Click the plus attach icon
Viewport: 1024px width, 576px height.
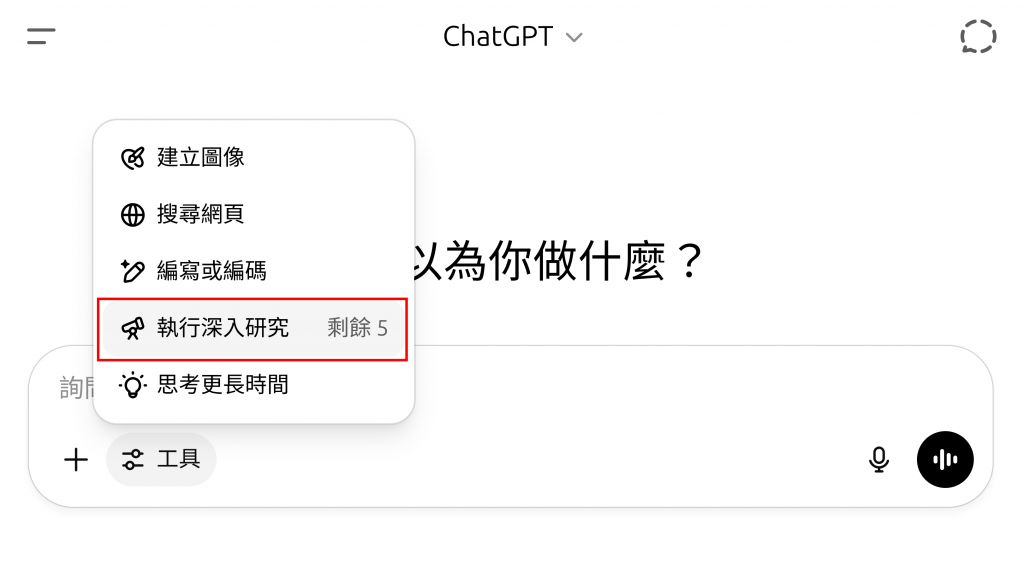76,460
